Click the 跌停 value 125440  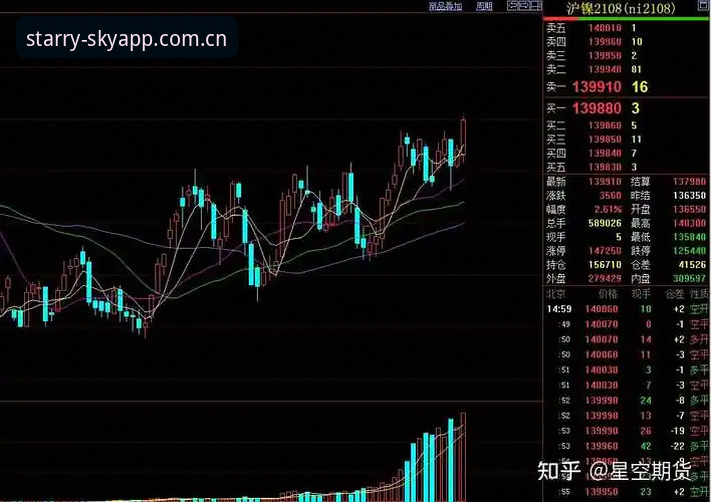pos(689,251)
